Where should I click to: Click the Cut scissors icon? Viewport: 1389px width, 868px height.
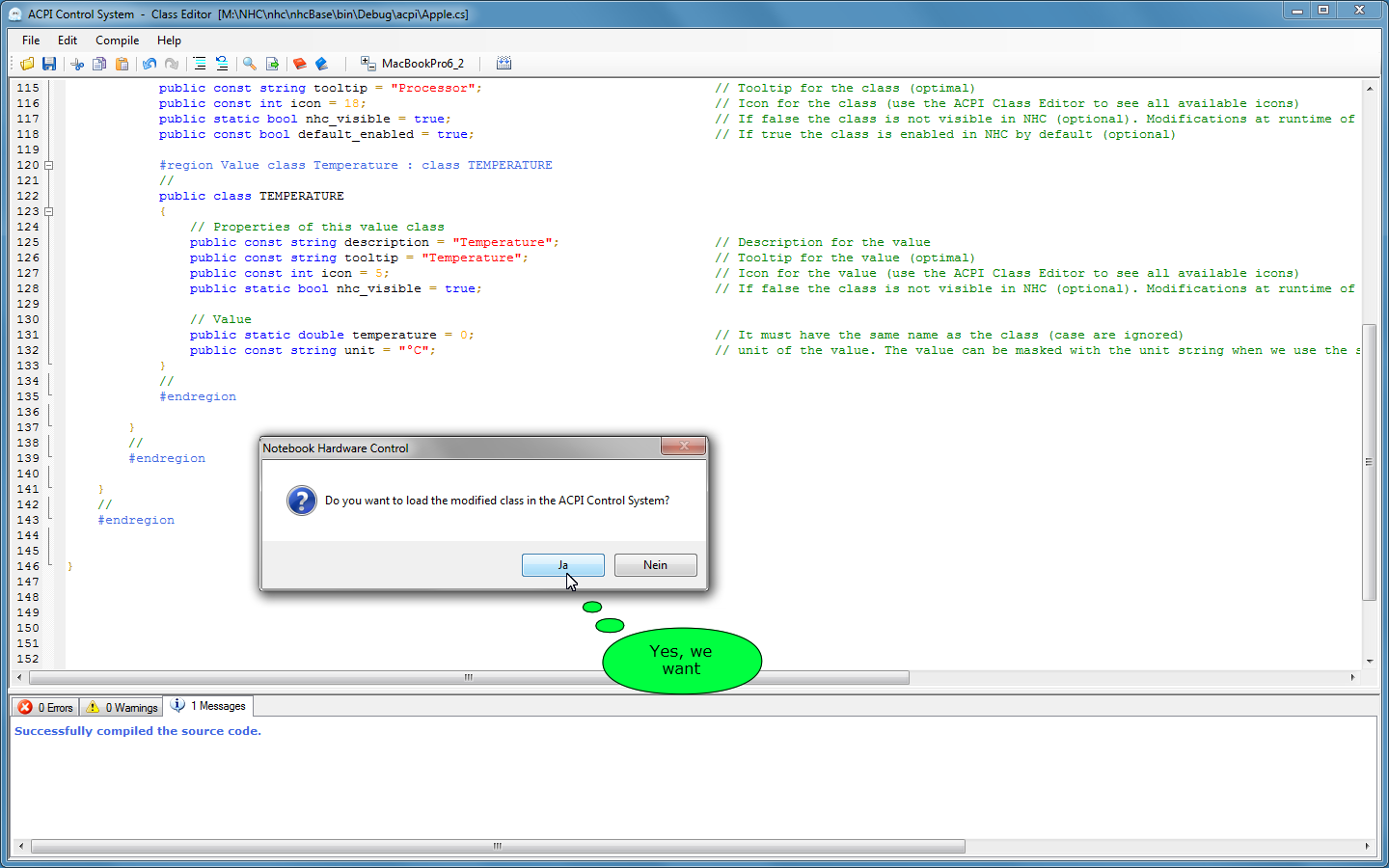[77, 64]
